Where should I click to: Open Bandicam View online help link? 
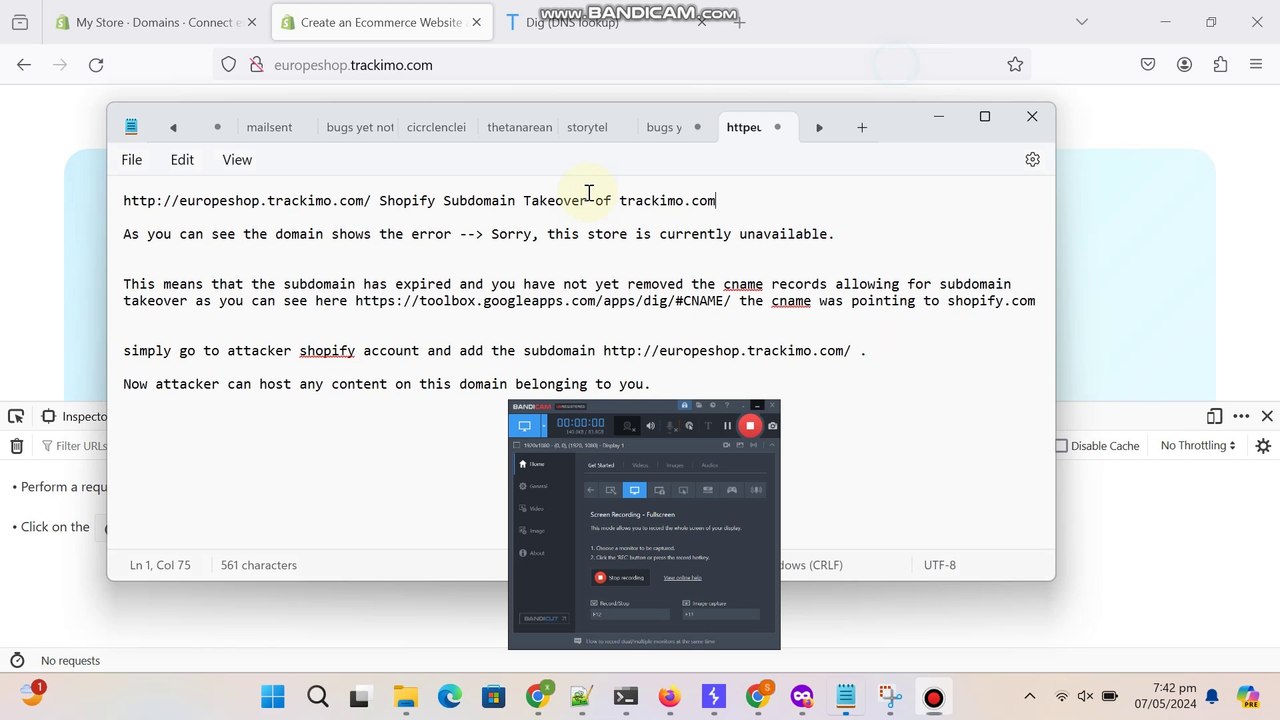pyautogui.click(x=683, y=578)
